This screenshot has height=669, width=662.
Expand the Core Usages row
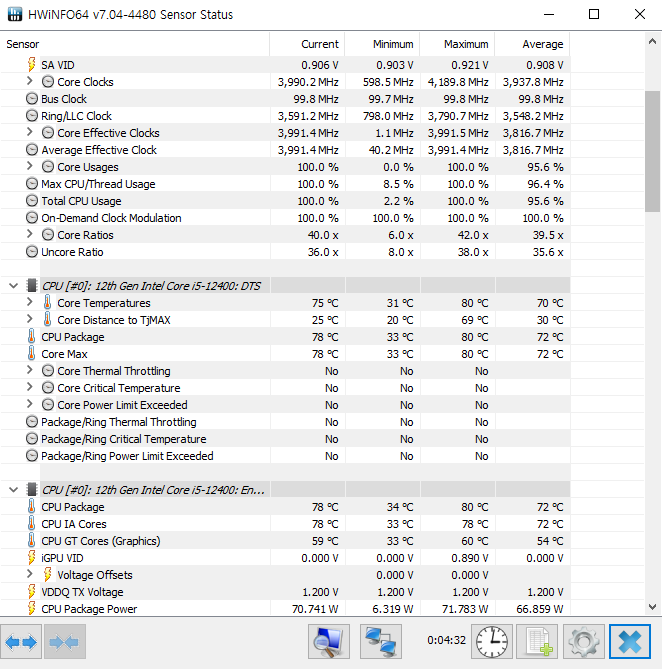point(29,166)
